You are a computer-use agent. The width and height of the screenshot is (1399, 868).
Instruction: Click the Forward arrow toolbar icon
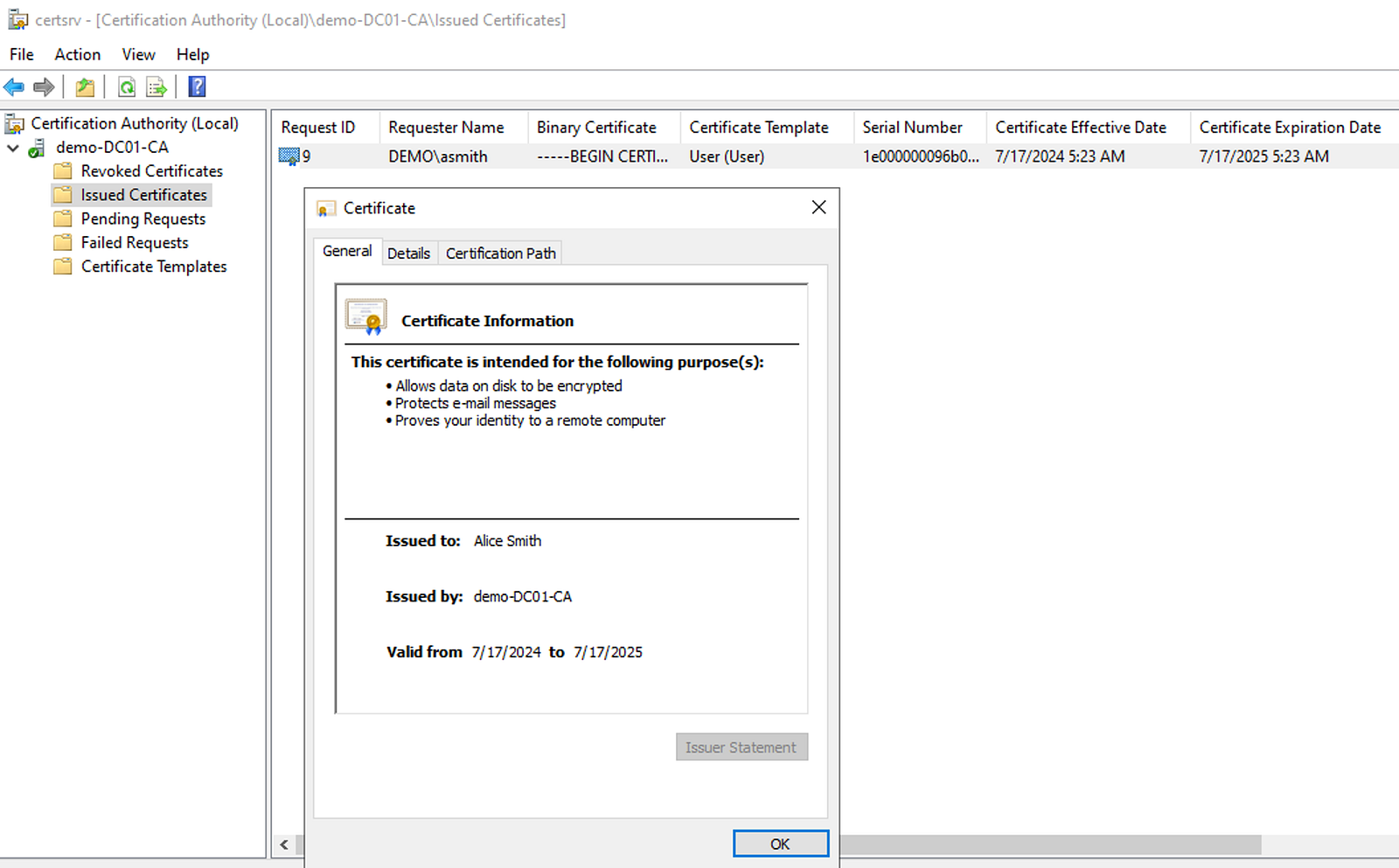pyautogui.click(x=44, y=87)
